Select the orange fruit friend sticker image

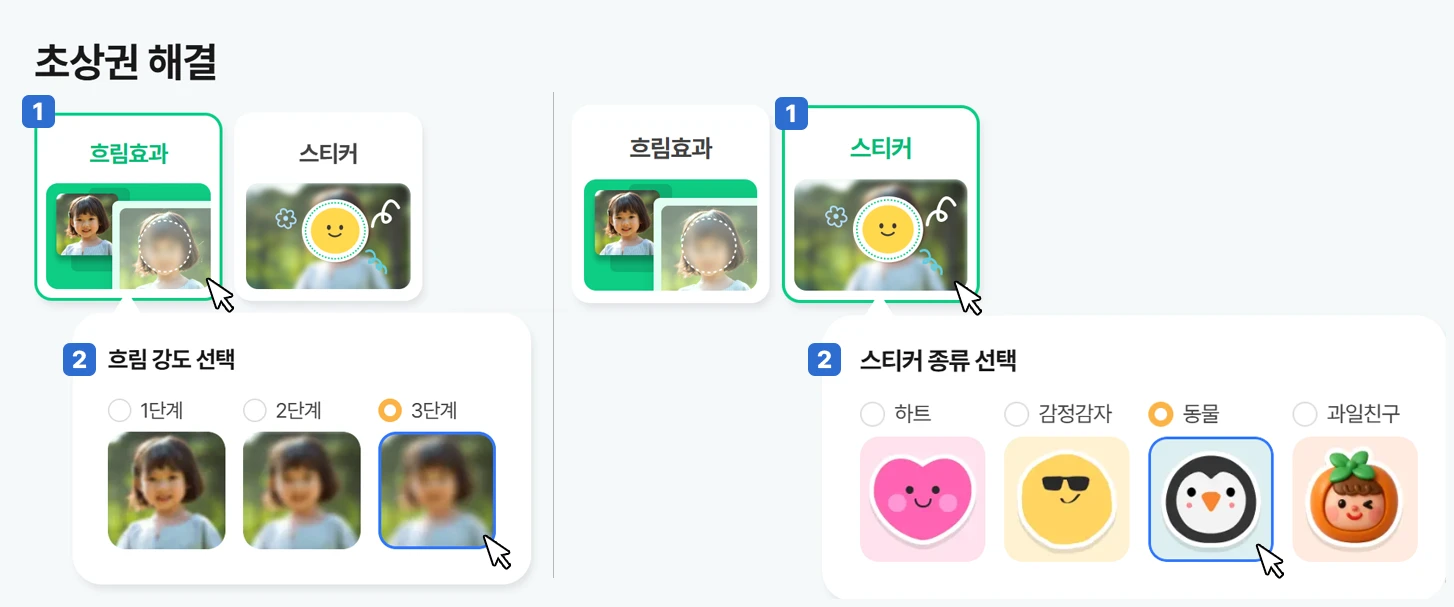pyautogui.click(x=1355, y=499)
